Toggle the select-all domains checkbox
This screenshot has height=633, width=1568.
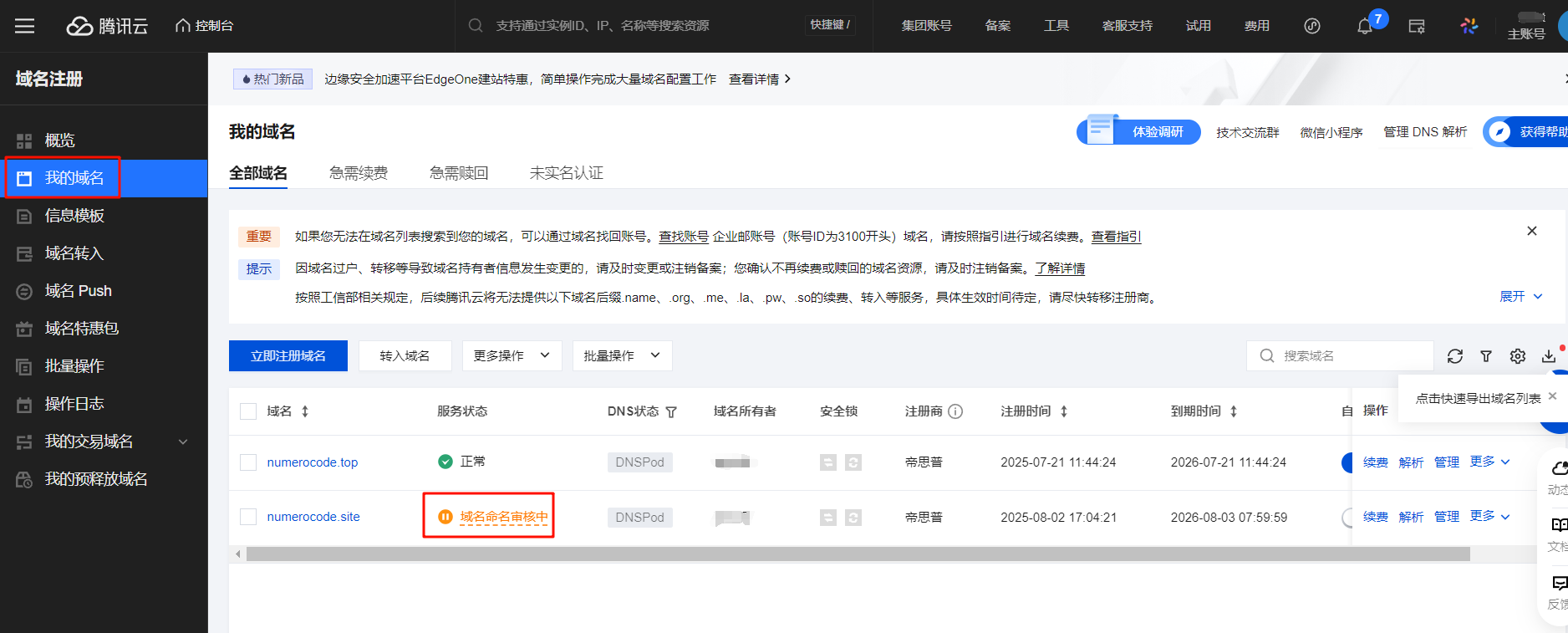248,411
